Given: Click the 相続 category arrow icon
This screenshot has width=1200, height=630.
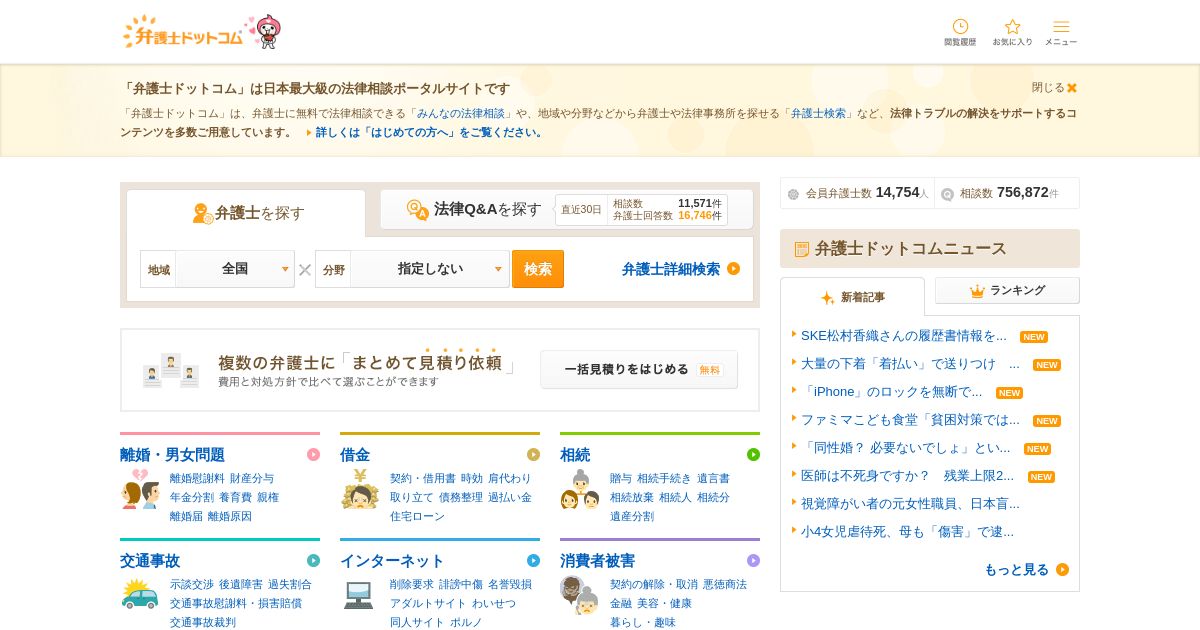Looking at the screenshot, I should tap(753, 455).
